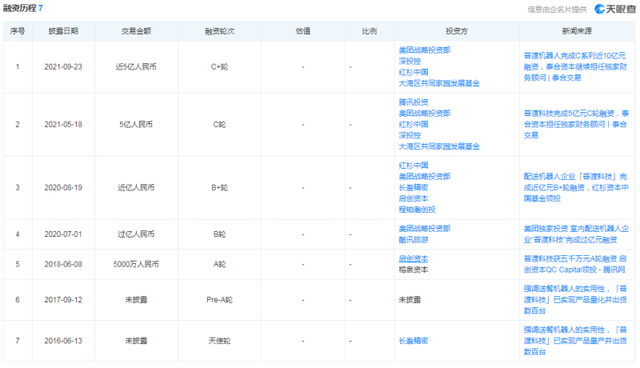Open 深投控 investor link in row 1

click(410, 61)
